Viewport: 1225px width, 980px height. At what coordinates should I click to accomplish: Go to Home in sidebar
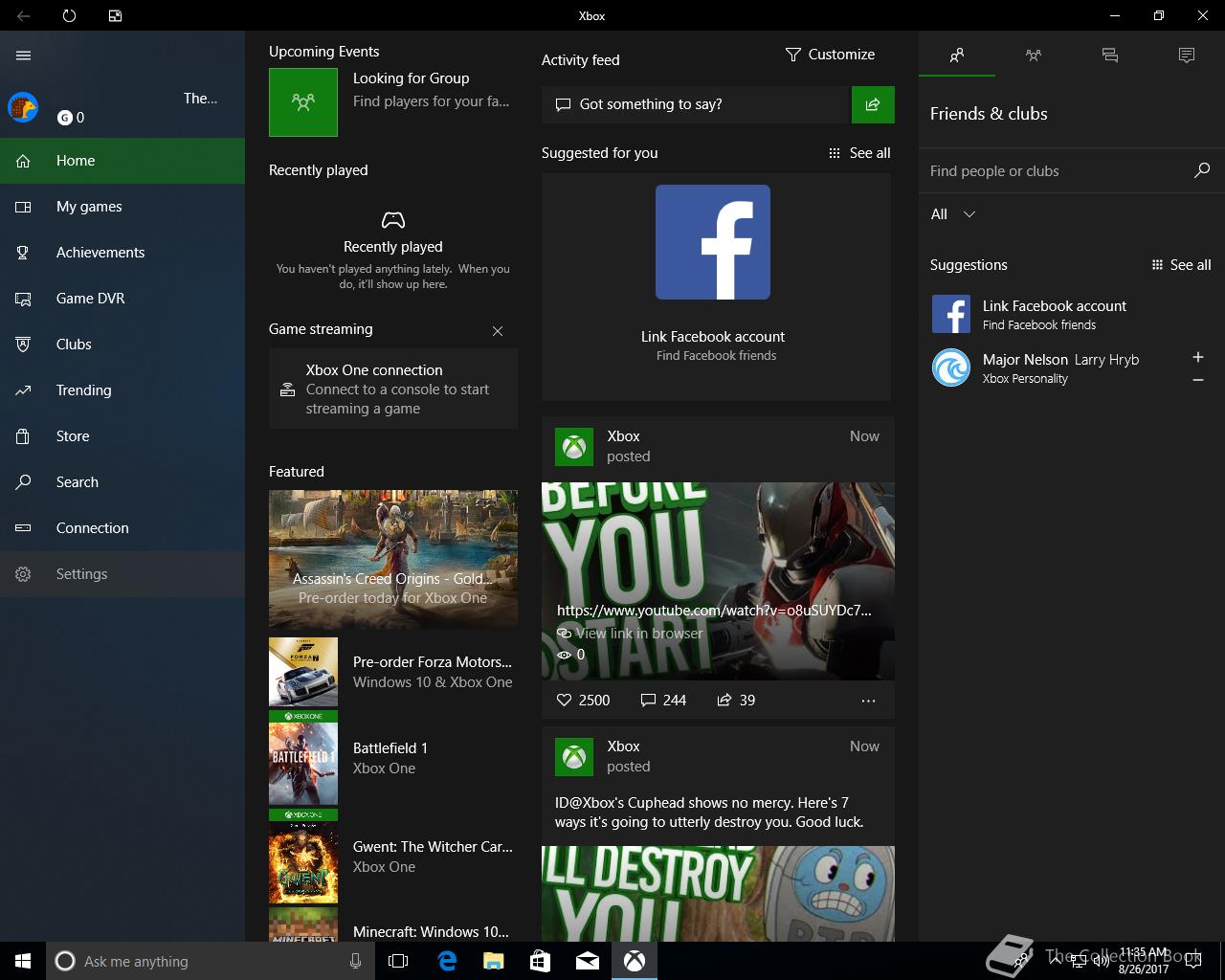point(122,161)
